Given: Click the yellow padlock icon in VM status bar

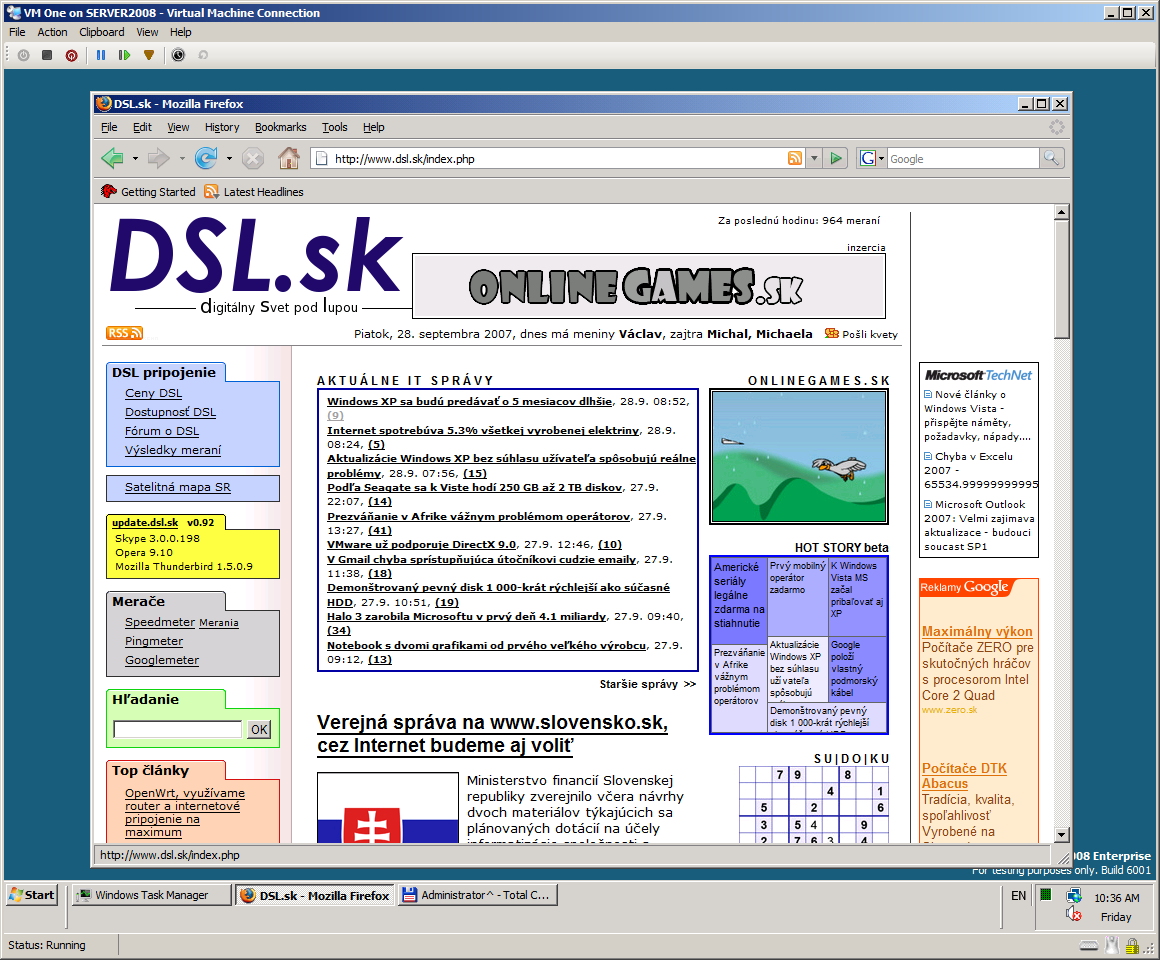Looking at the screenshot, I should click(1132, 945).
